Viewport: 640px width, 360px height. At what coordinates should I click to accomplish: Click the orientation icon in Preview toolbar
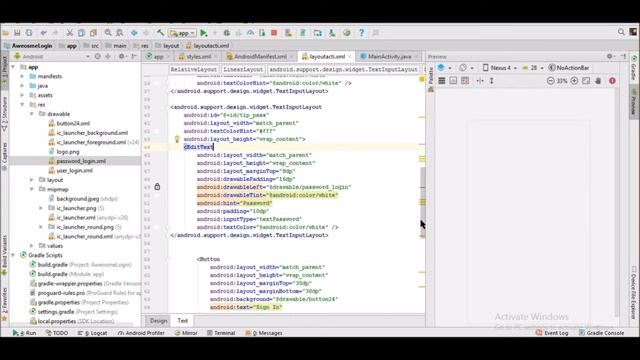point(462,68)
